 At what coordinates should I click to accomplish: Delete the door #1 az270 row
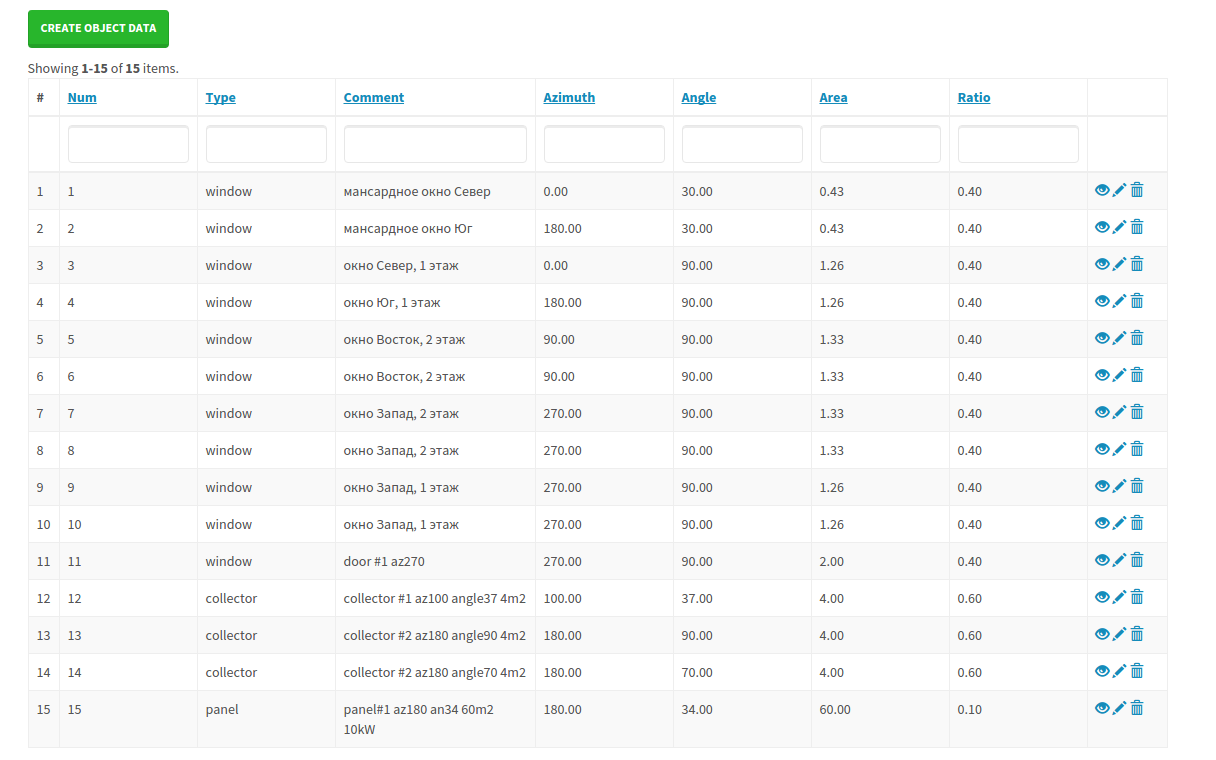click(1137, 560)
